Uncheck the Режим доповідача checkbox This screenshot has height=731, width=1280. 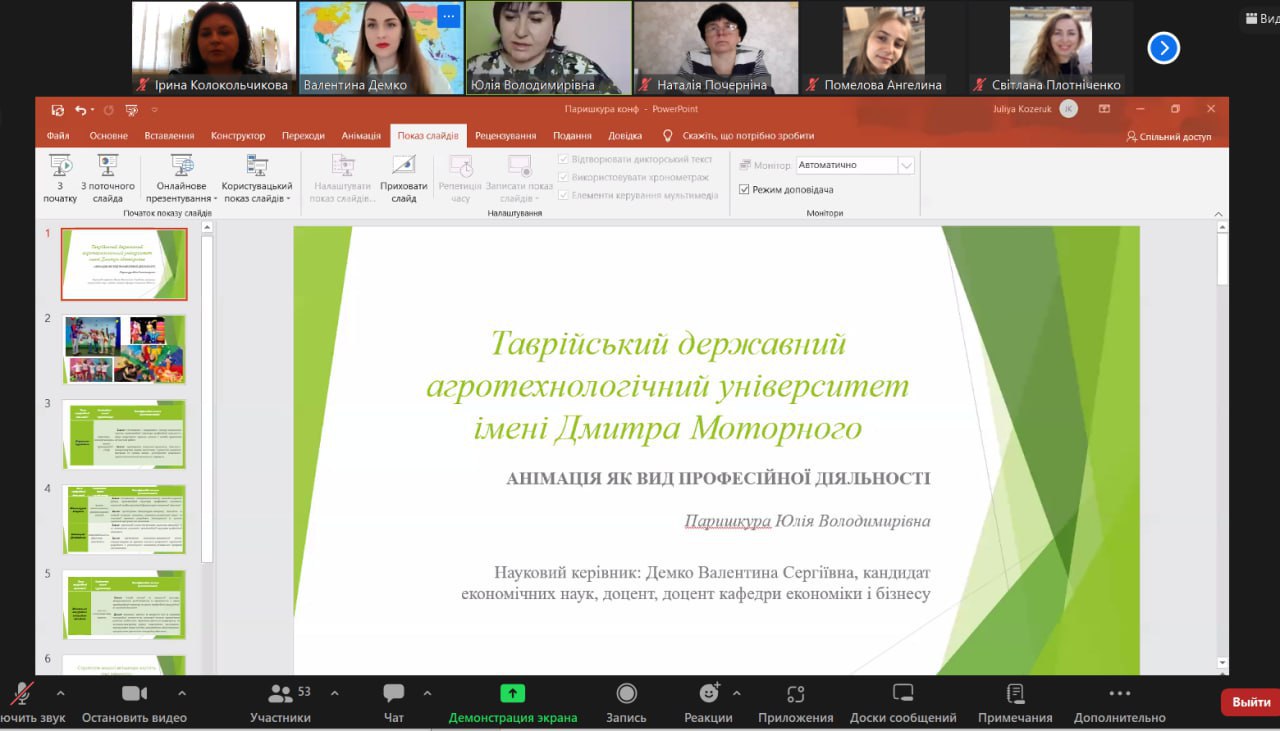pyautogui.click(x=744, y=189)
